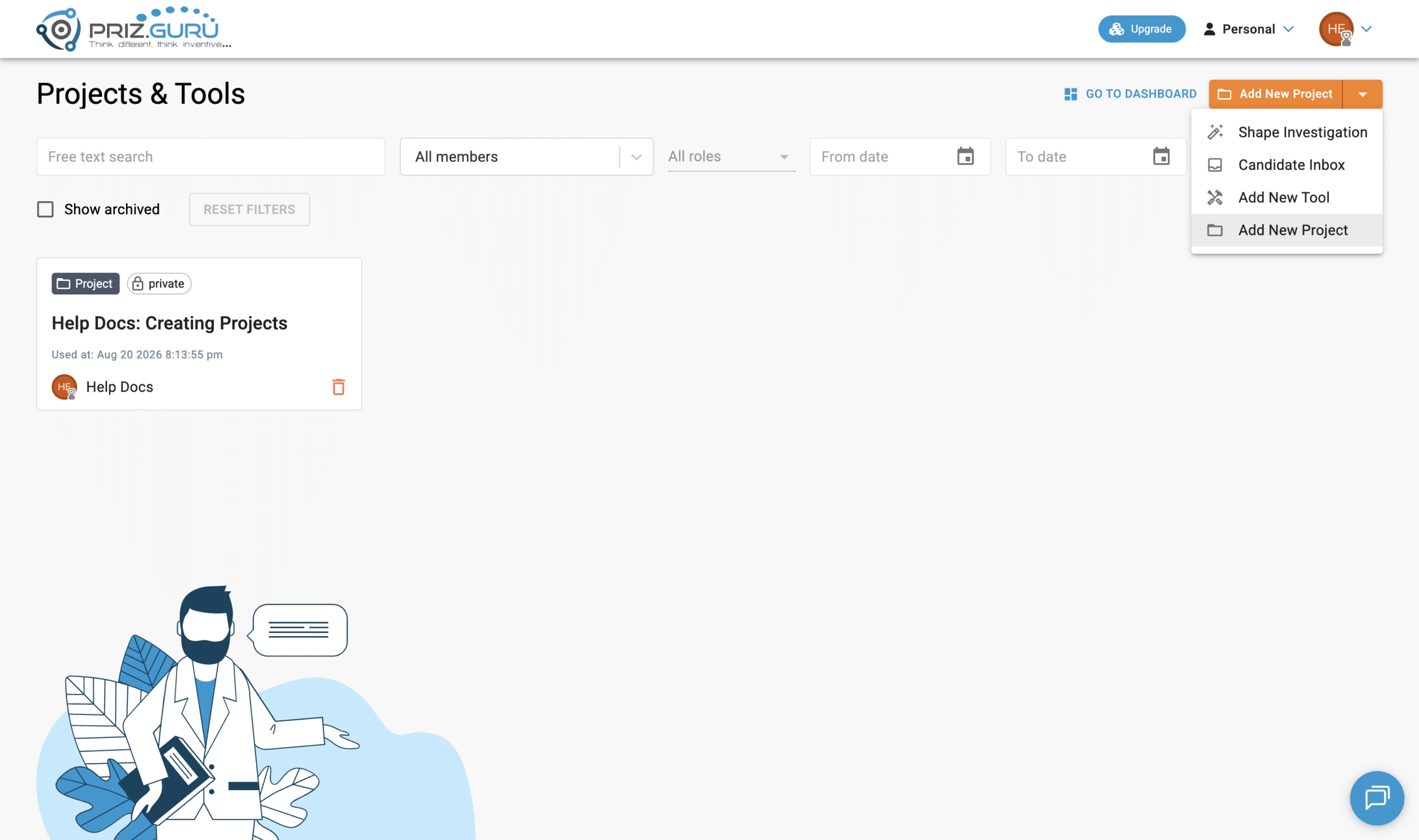This screenshot has width=1419, height=840.
Task: Open the All roles dropdown
Action: [x=731, y=157]
